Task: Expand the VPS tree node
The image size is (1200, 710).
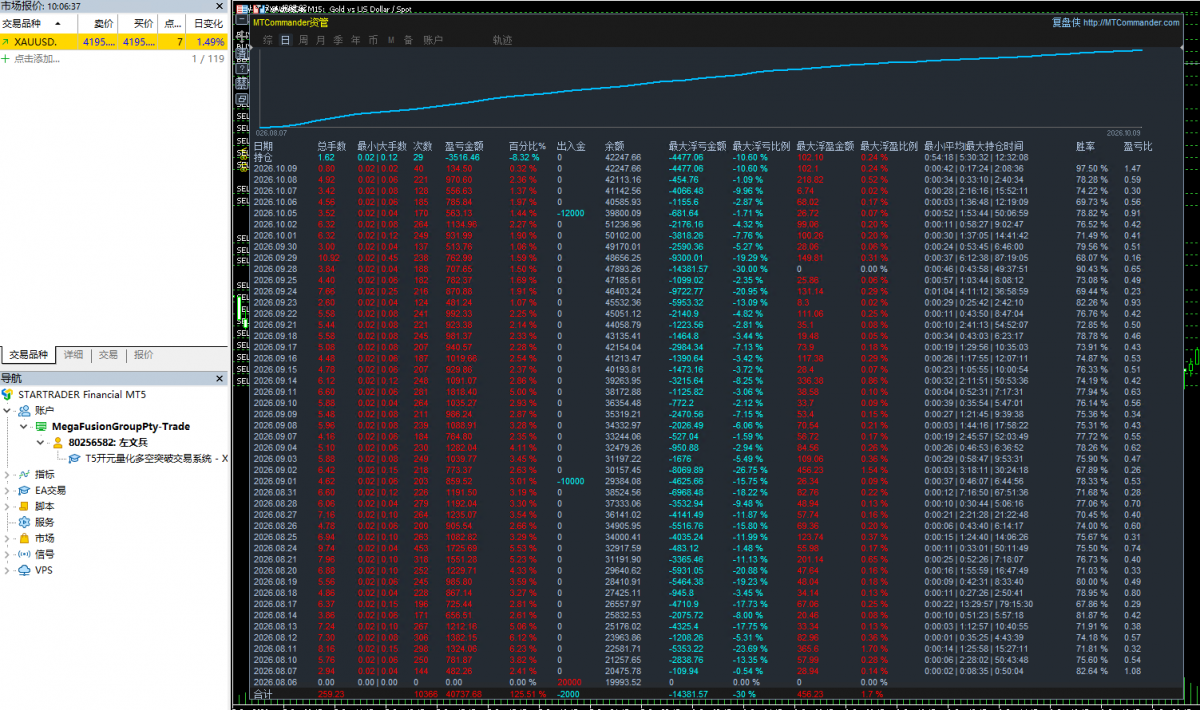Action: 9,570
